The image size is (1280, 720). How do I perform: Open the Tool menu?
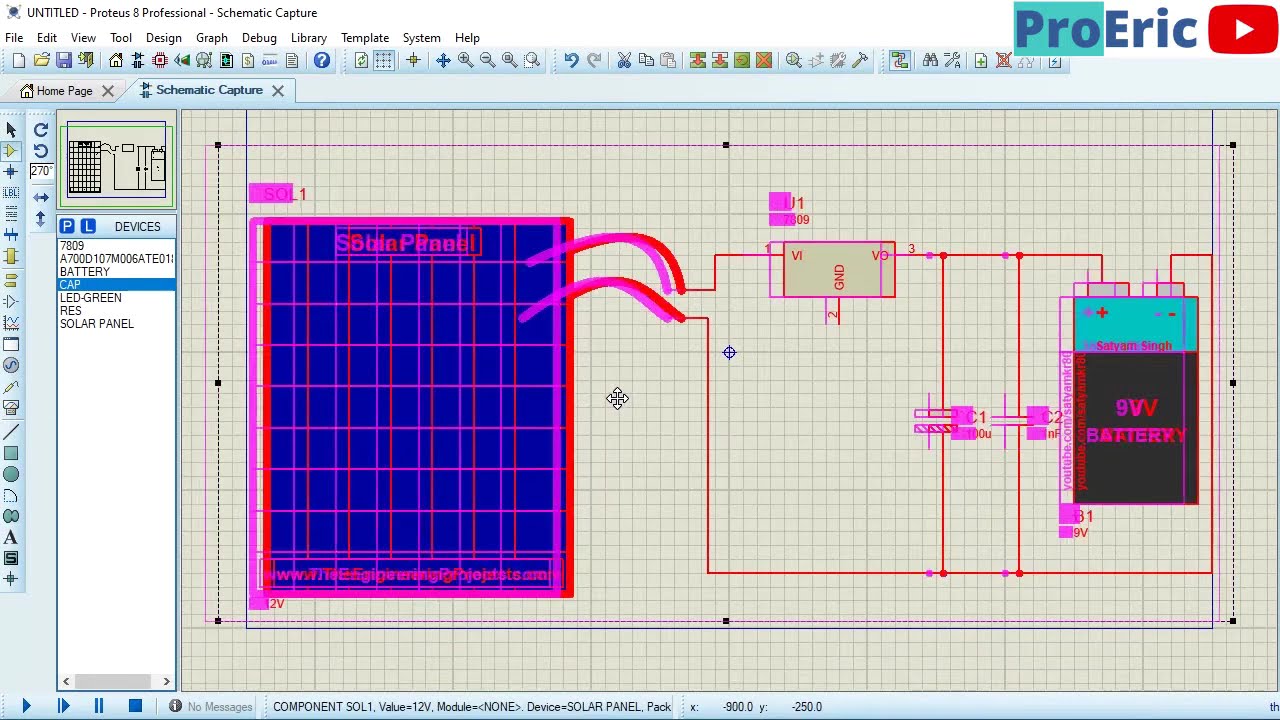tap(121, 37)
